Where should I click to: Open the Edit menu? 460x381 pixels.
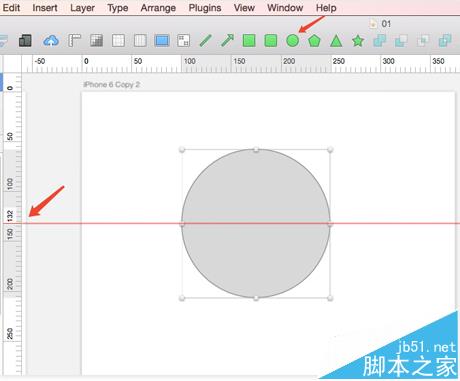pyautogui.click(x=11, y=7)
